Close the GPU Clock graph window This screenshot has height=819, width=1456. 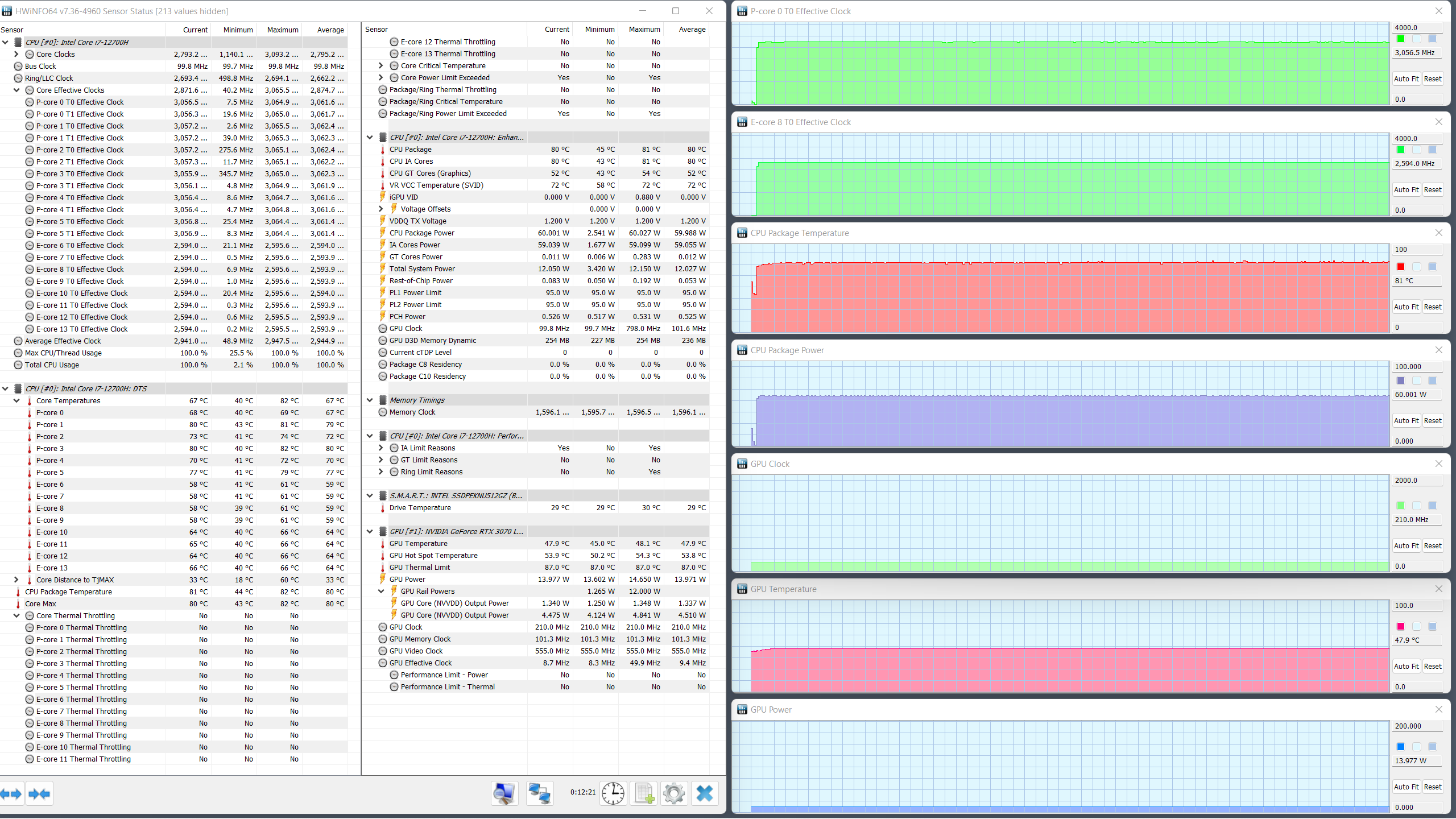1438,464
